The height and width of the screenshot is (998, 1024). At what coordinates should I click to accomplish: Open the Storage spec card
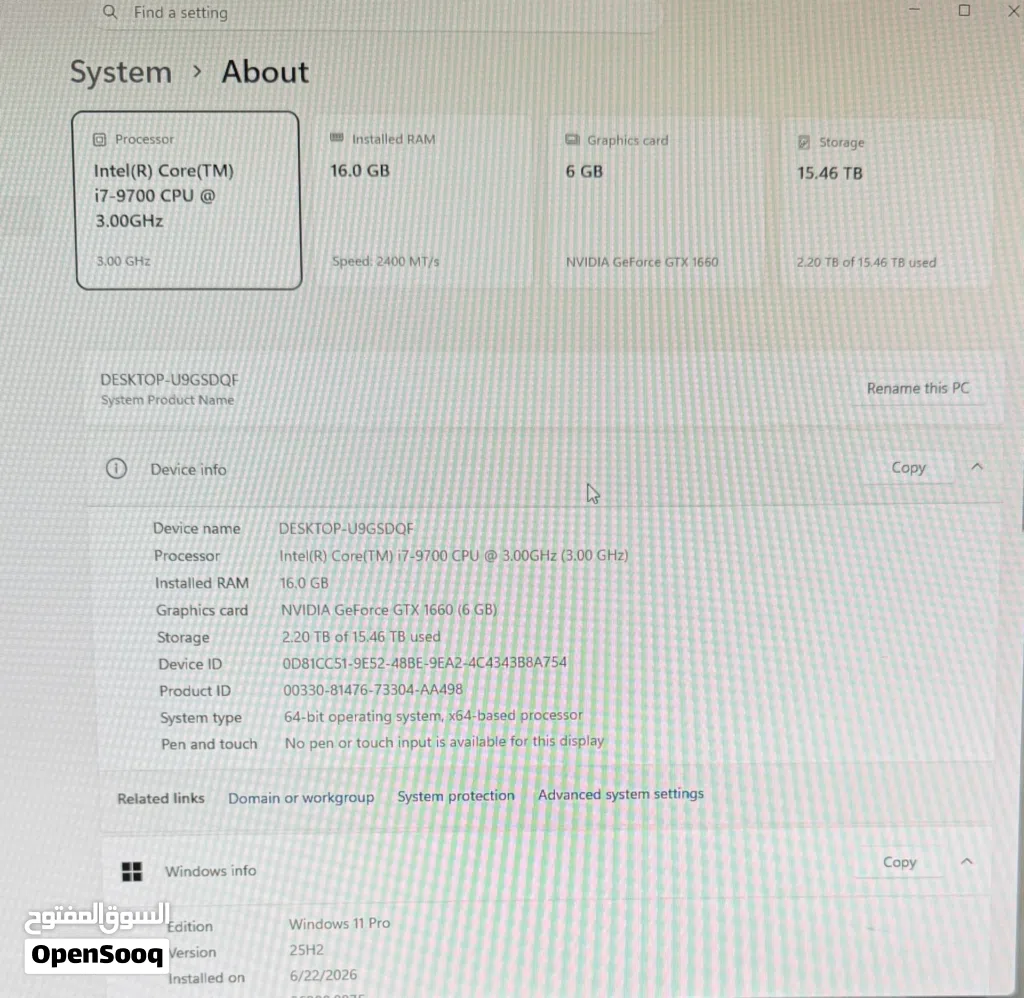pyautogui.click(x=886, y=204)
